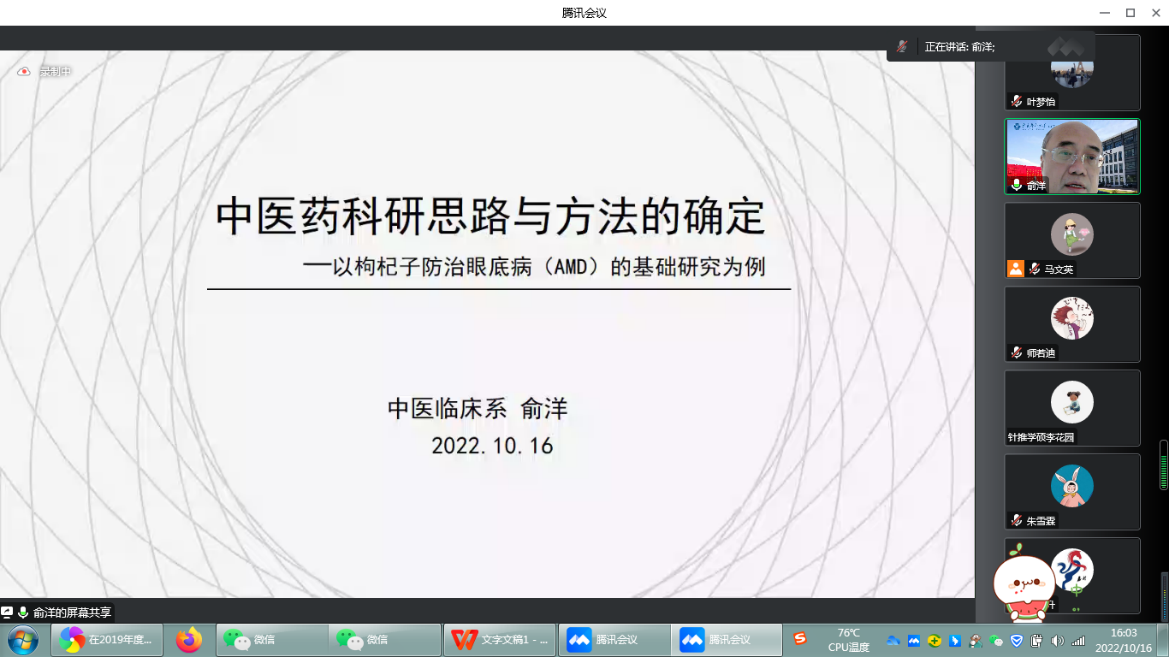This screenshot has width=1169, height=657.
Task: Click the muted microphone icon in the speaking banner
Action: coord(902,47)
